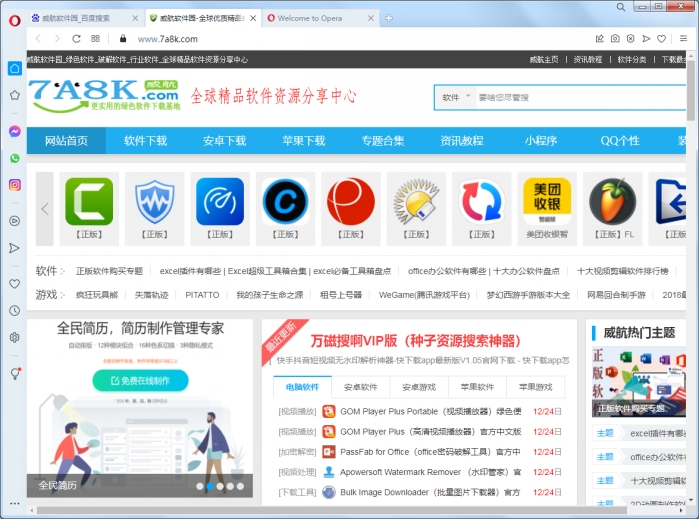
Task: Search tabs with magnifier icon
Action: click(x=621, y=7)
